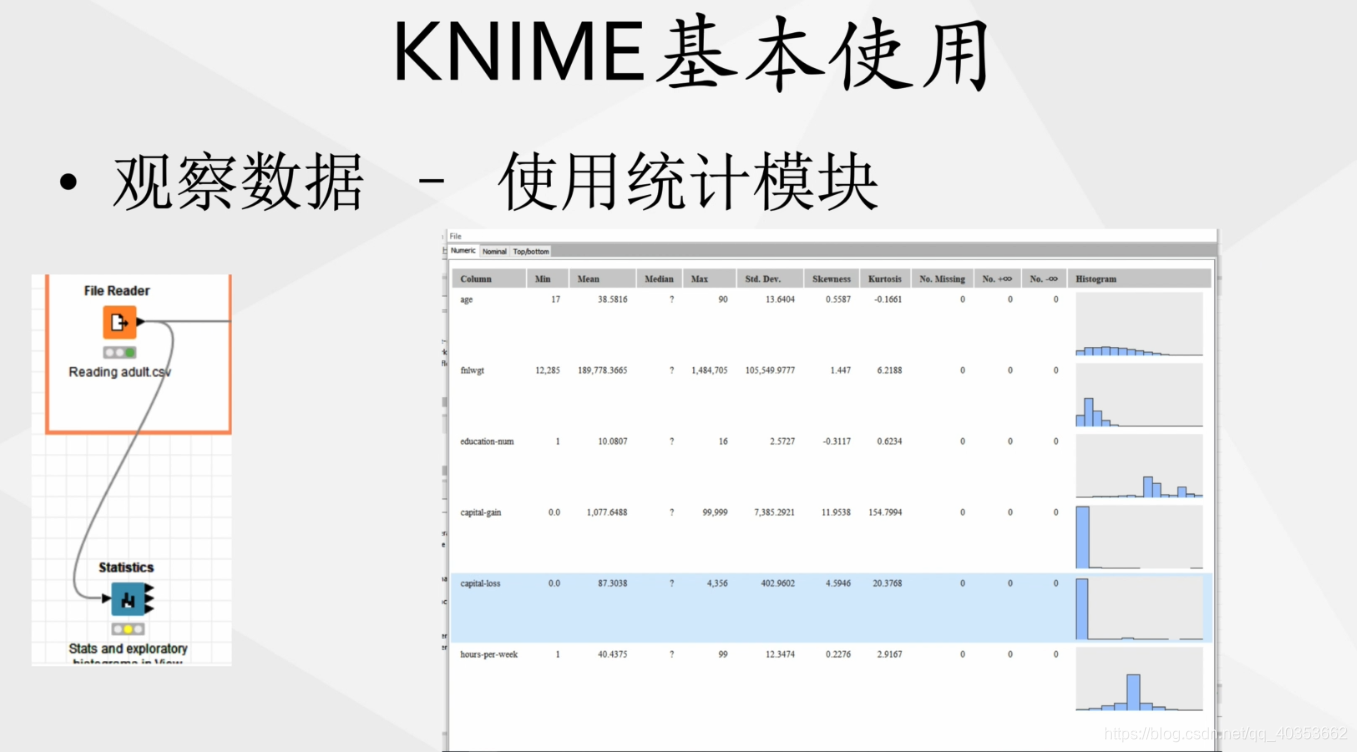Click the File Reader node title

[117, 291]
